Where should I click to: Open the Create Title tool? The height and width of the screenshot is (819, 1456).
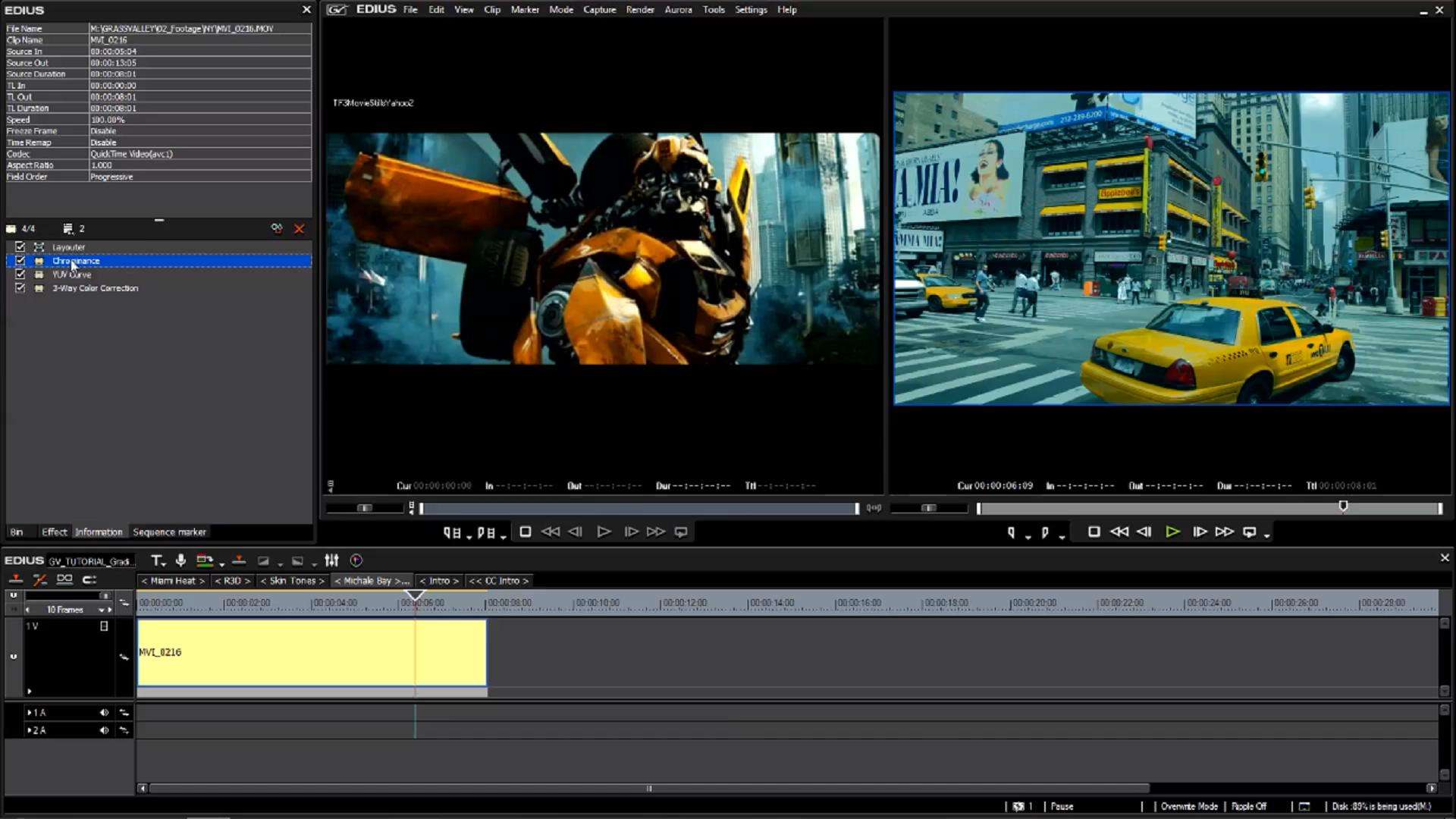click(x=156, y=560)
